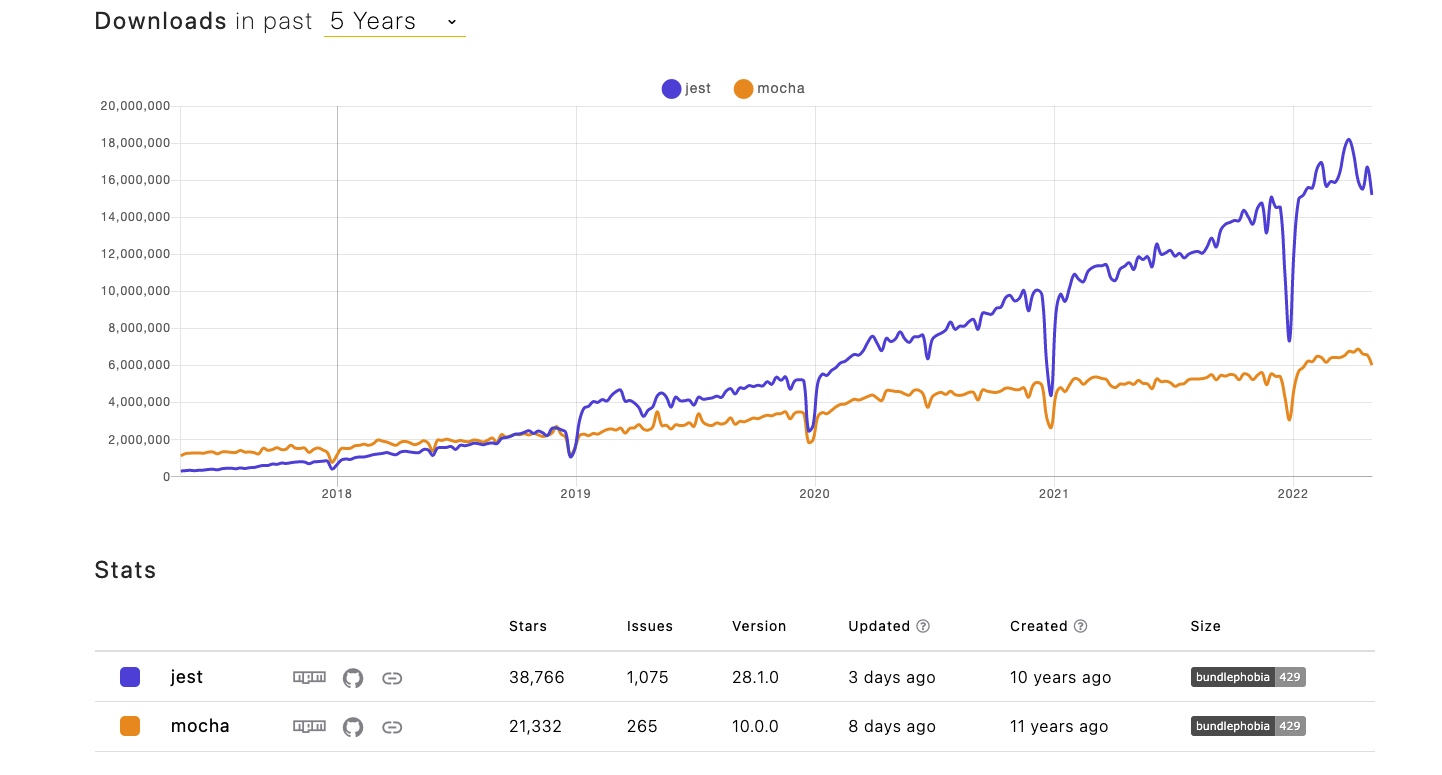The image size is (1442, 775).
Task: Click mocha issues count 265
Action: [642, 726]
